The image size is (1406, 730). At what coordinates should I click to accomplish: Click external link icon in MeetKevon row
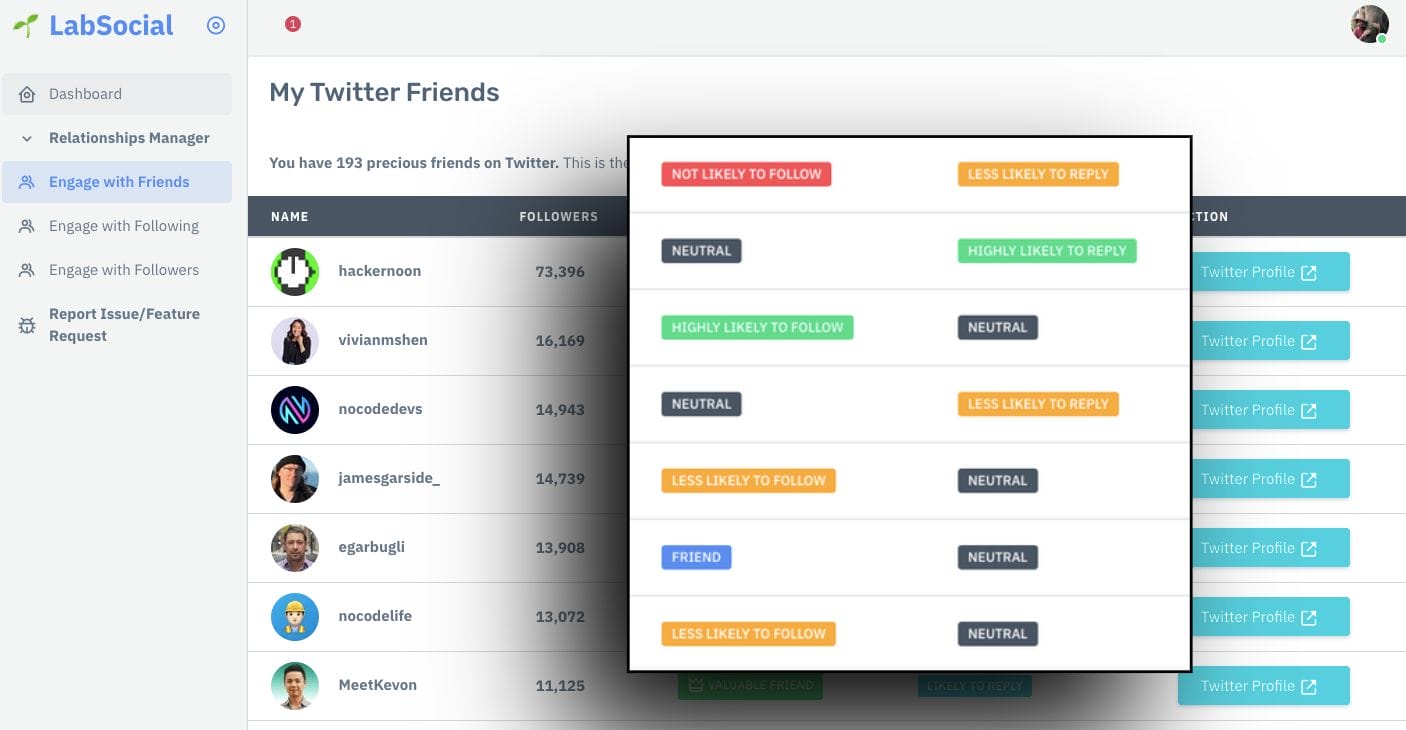pos(1308,686)
